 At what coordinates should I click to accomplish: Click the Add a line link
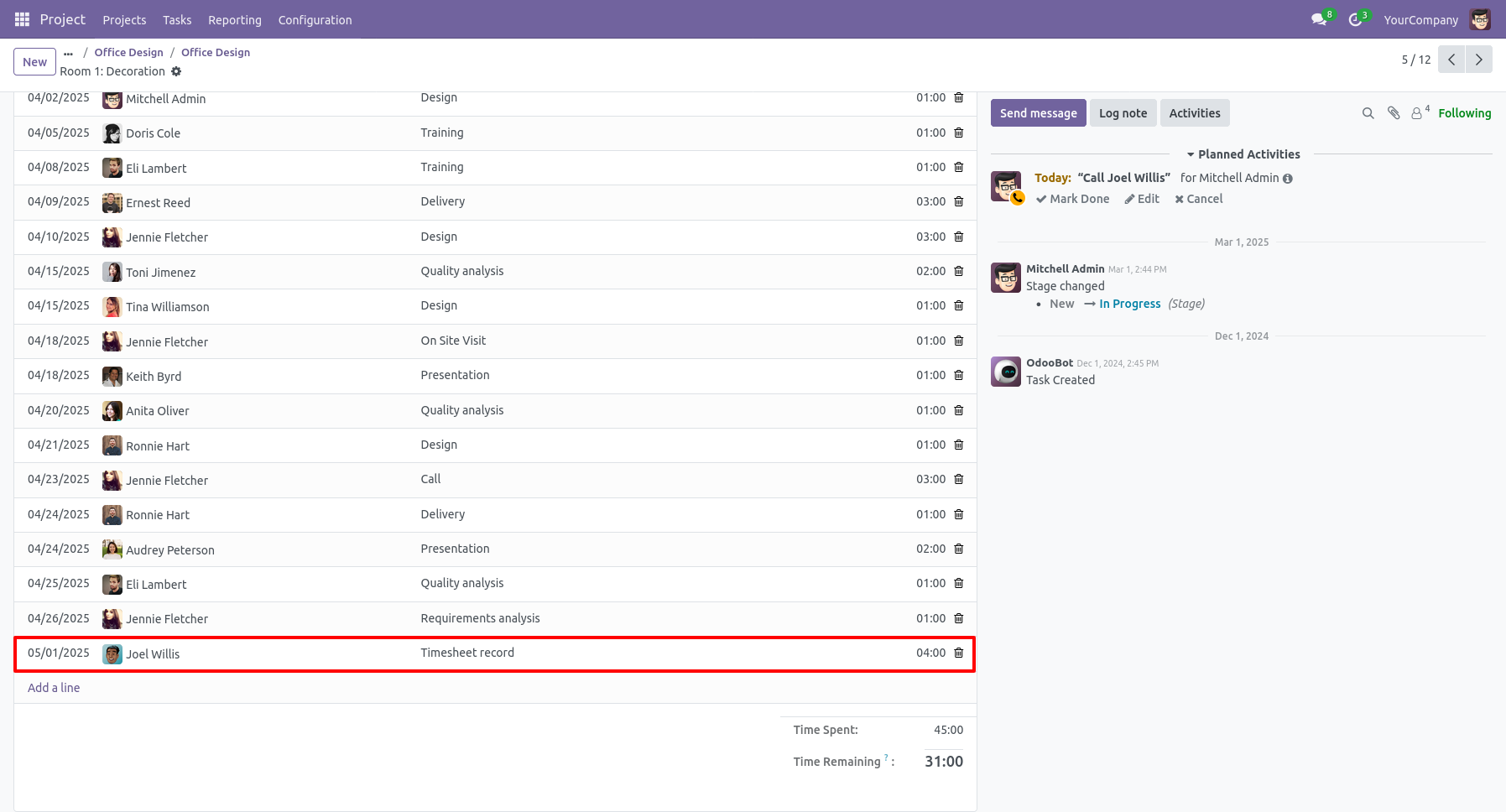(54, 688)
